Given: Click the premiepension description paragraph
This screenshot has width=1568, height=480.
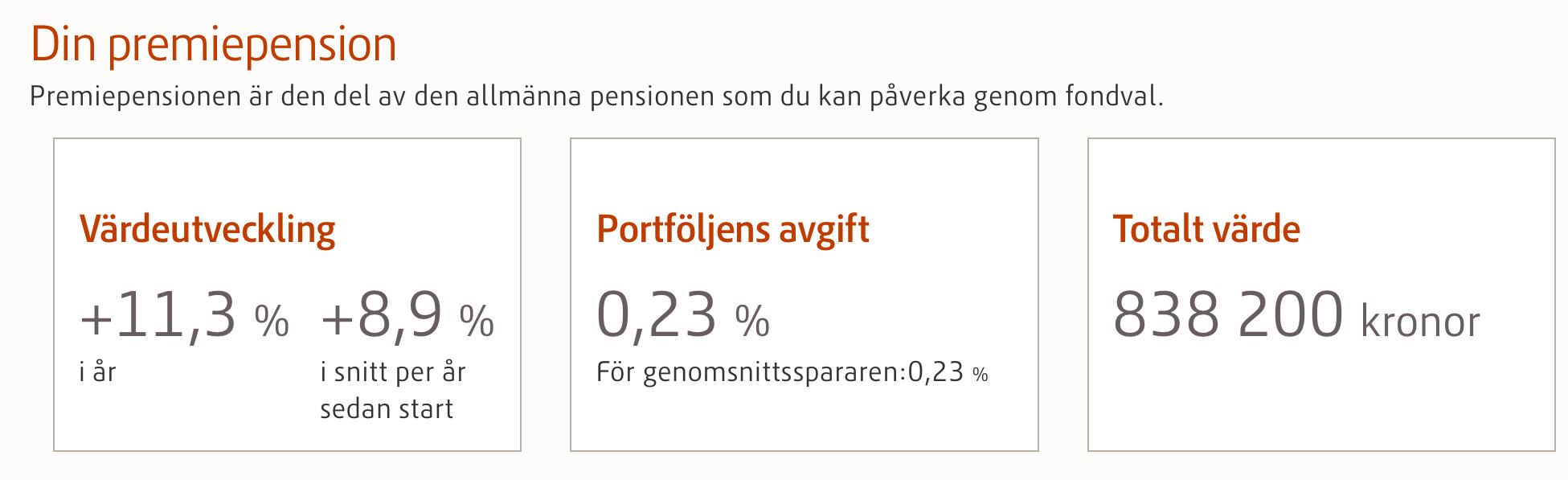Looking at the screenshot, I should coord(597,96).
